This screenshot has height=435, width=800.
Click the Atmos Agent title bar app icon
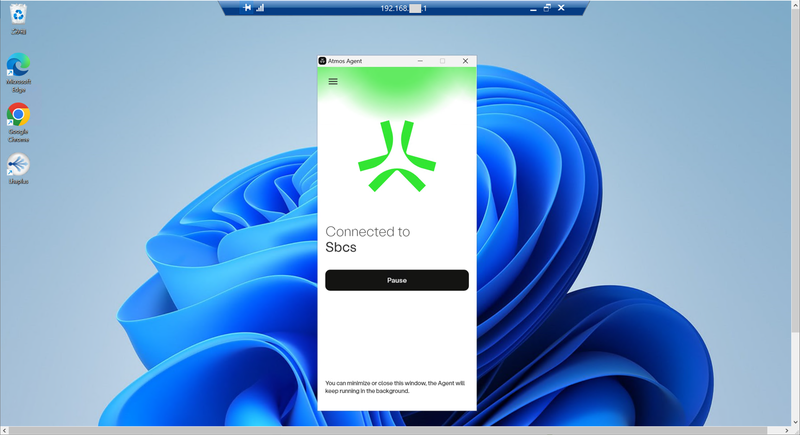point(322,61)
